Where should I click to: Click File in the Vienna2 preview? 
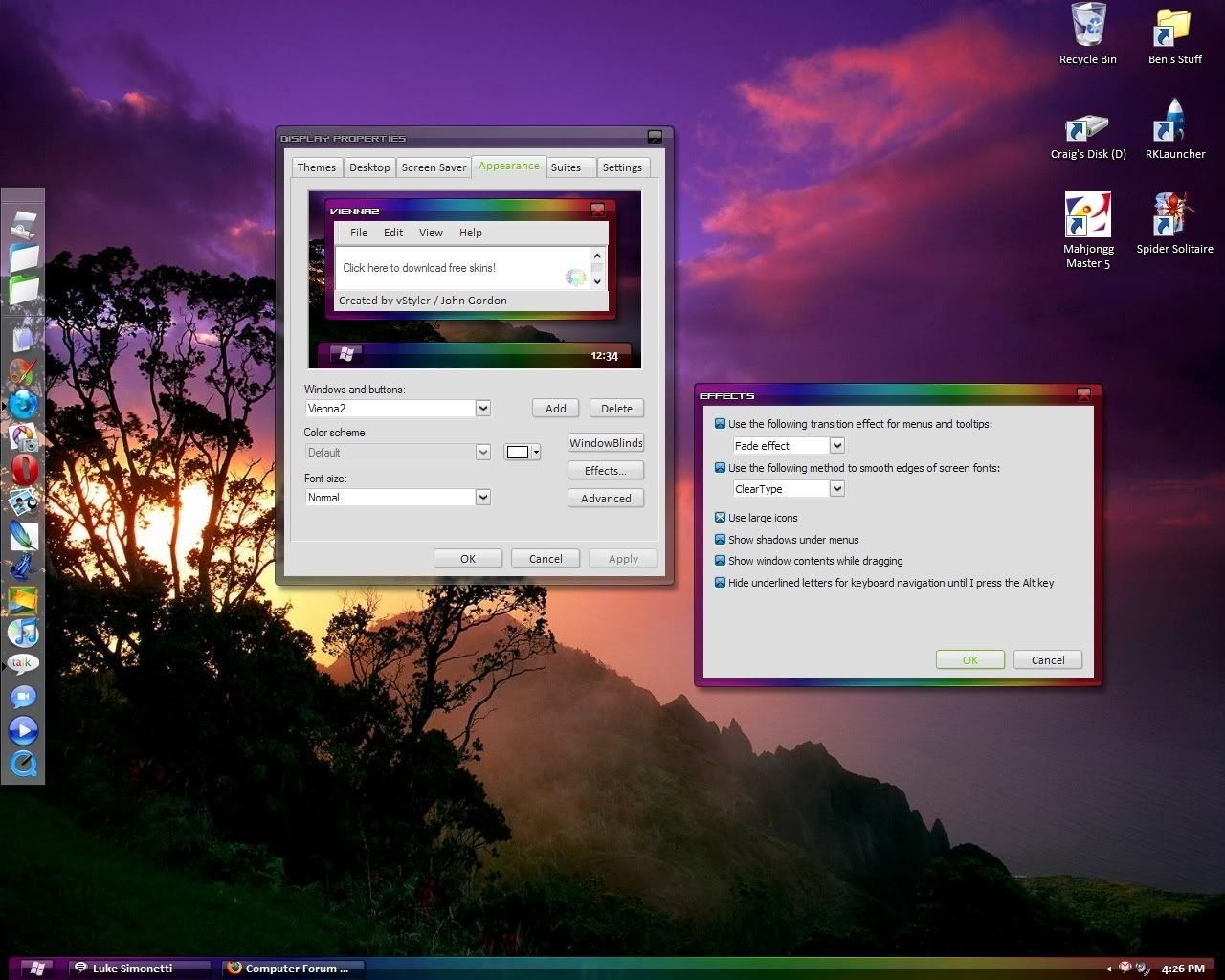click(359, 233)
